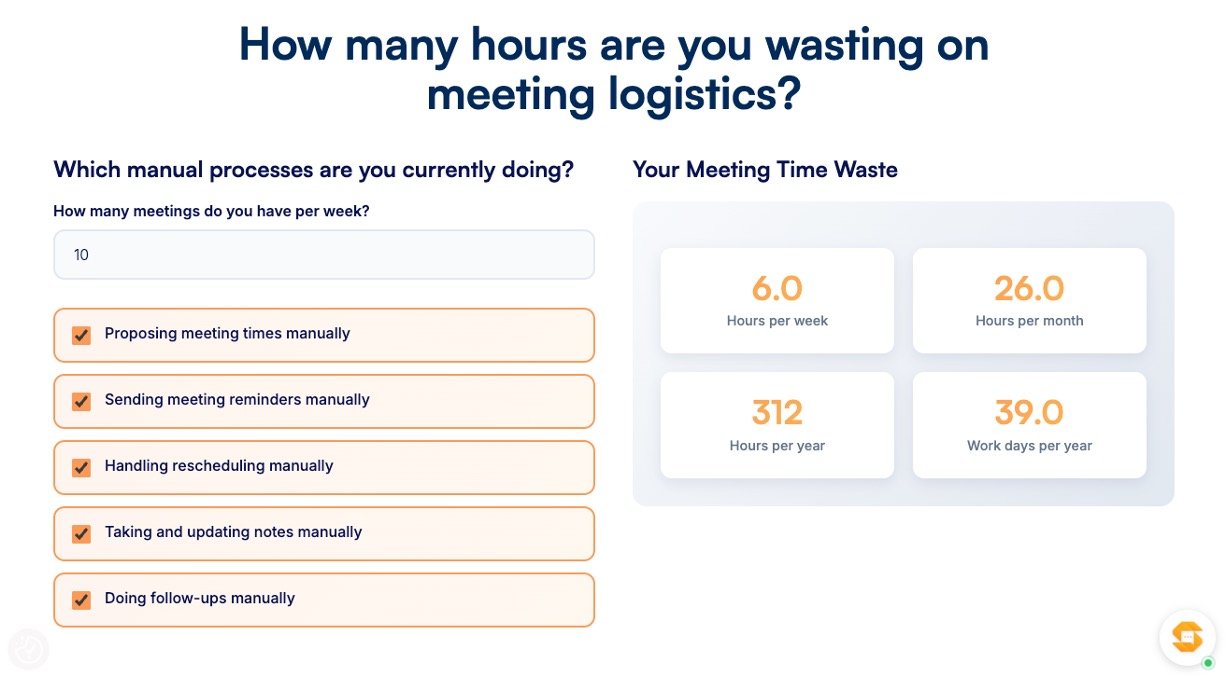Click the 'Which manual processes' section heading
The height and width of the screenshot is (676, 1226).
[x=313, y=170]
